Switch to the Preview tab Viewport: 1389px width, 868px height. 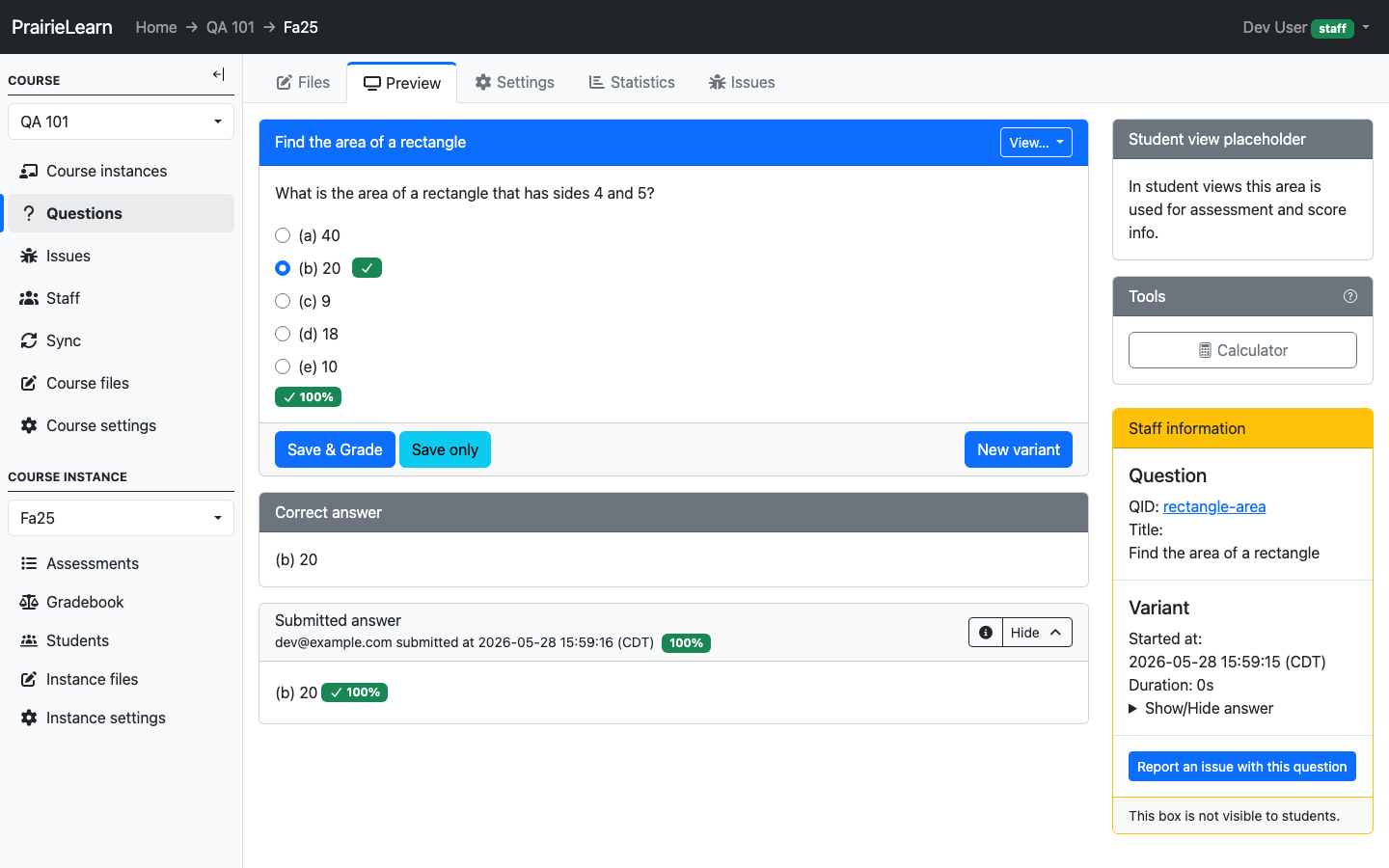point(402,83)
